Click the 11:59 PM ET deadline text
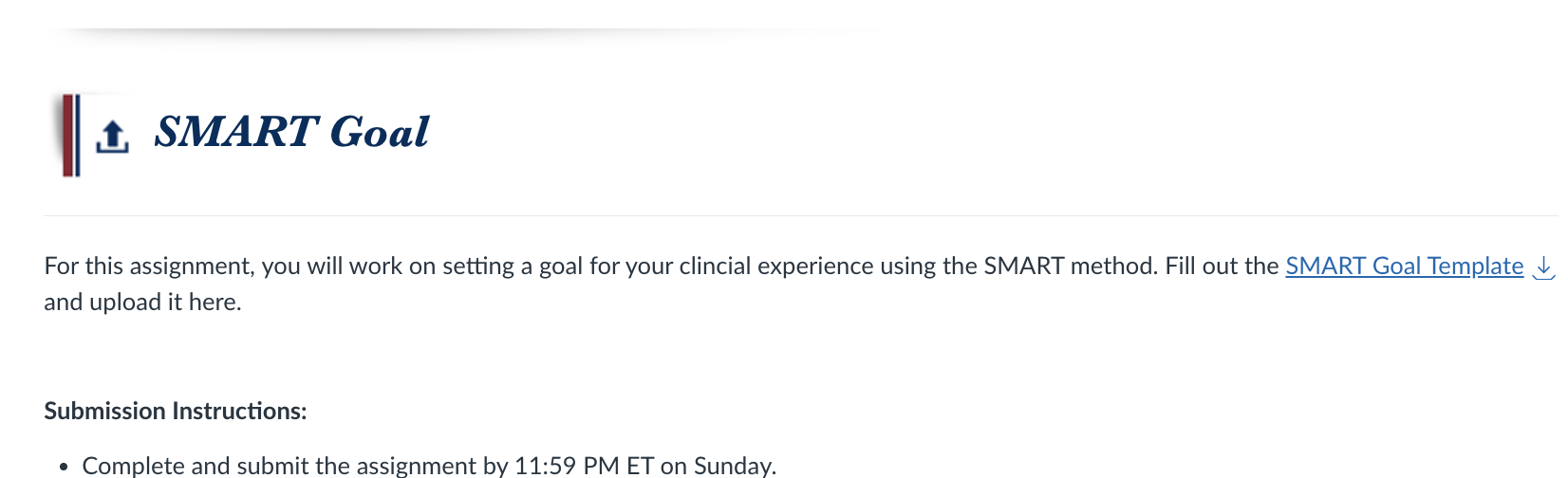Image resolution: width=1568 pixels, height=478 pixels. click(x=584, y=466)
